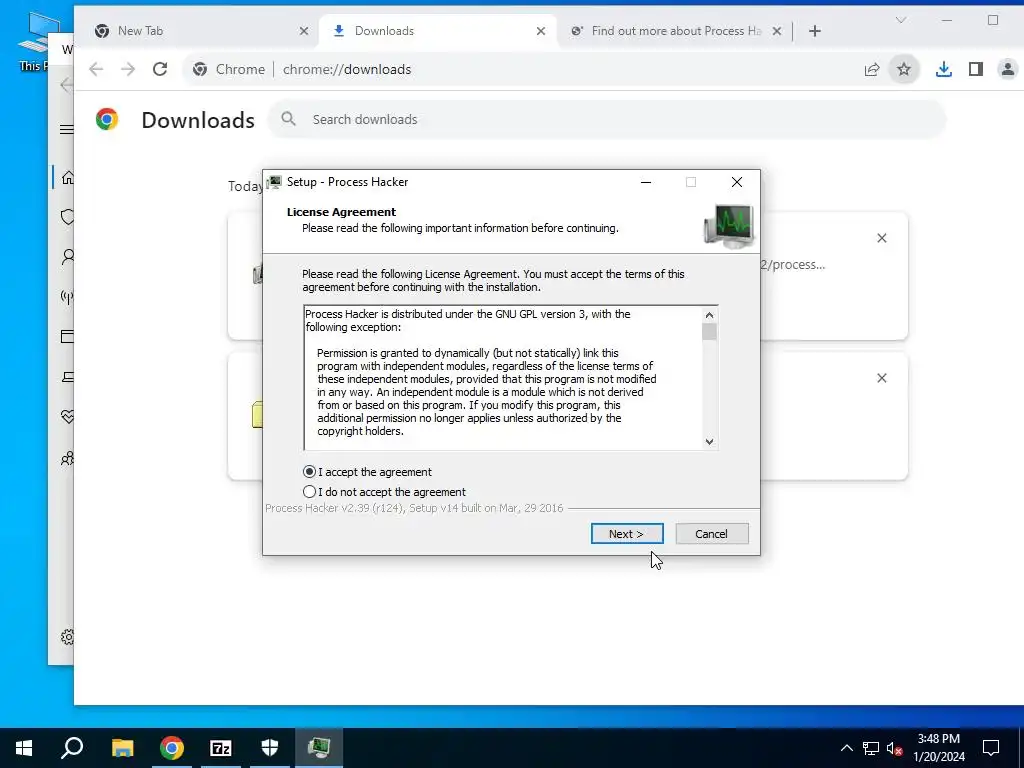This screenshot has height=768, width=1024.
Task: Open app and browser control icon in sidebar
Action: coord(67,336)
